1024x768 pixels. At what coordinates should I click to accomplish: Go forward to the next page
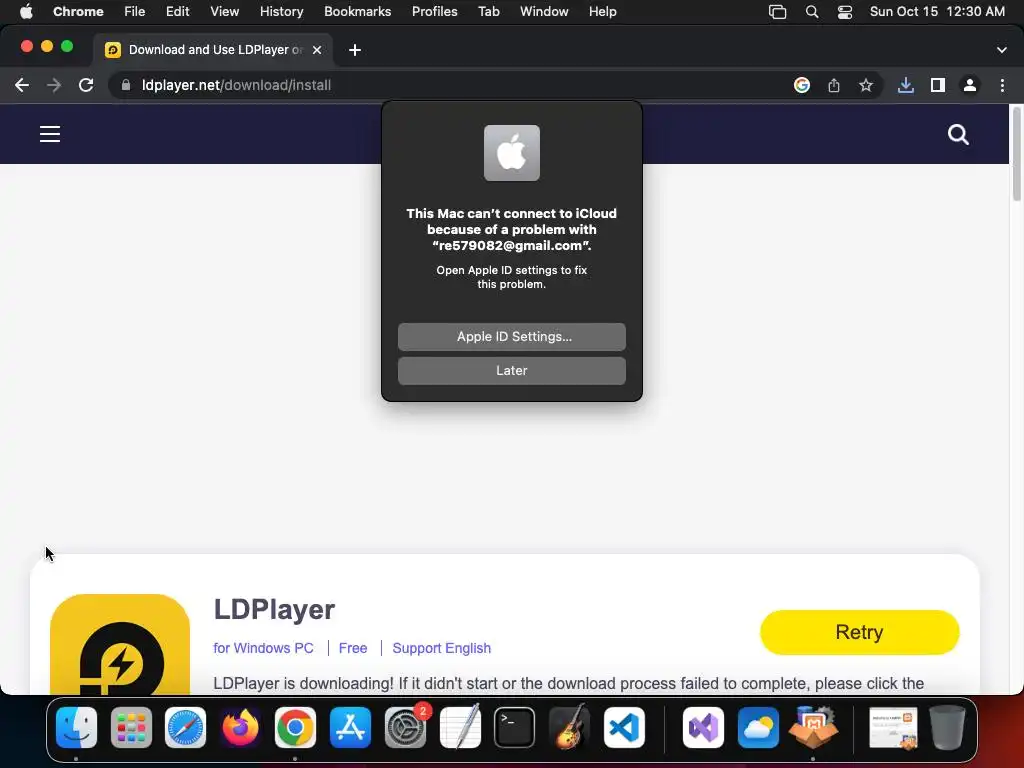(x=54, y=85)
